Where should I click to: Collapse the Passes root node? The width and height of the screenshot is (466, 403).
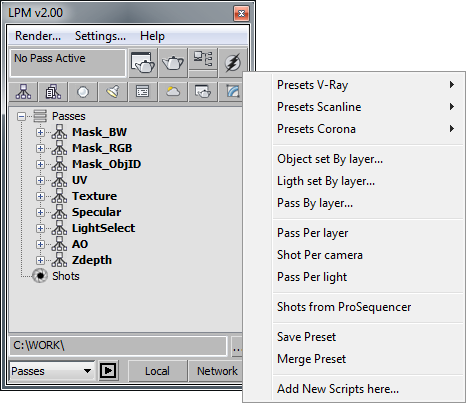tap(22, 116)
